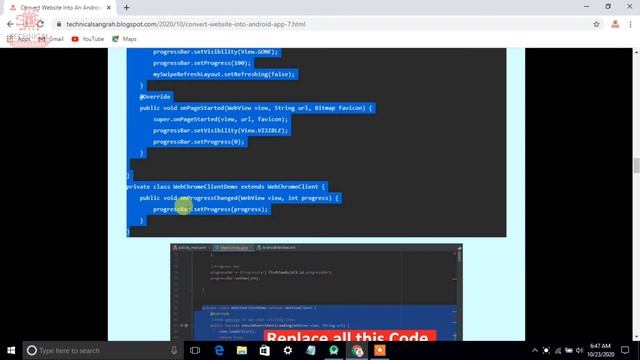The image size is (640, 360).
Task: Click the 'private class WebChromeClientDemo' line
Action: coord(227,187)
